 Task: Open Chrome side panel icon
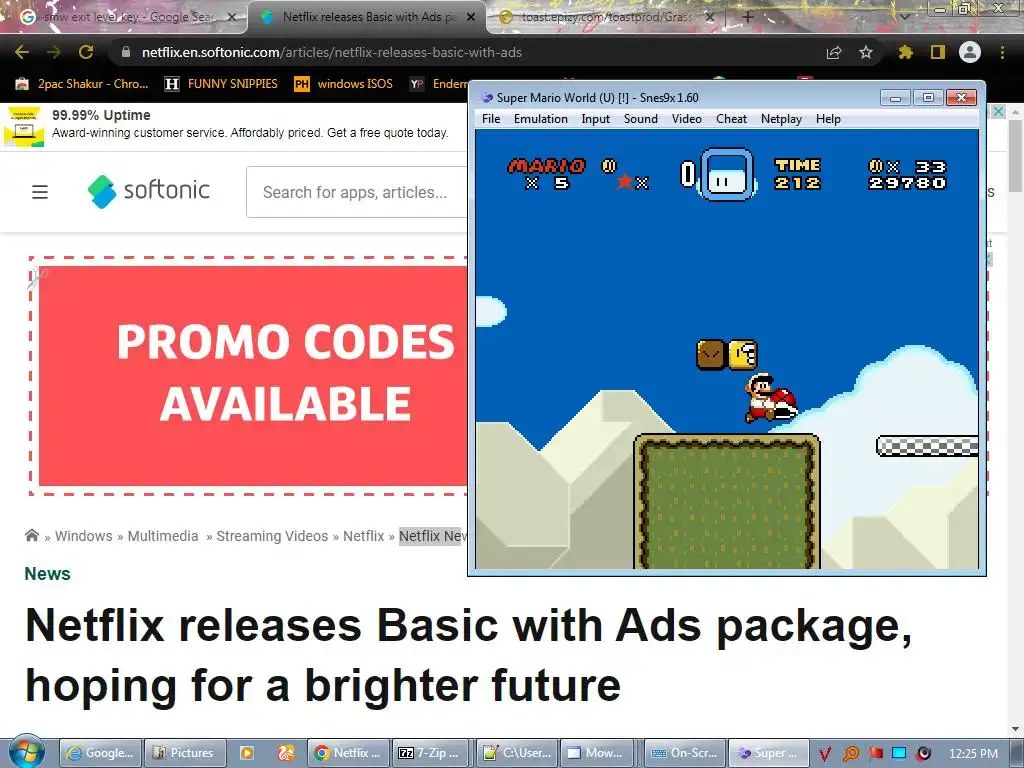coord(938,52)
